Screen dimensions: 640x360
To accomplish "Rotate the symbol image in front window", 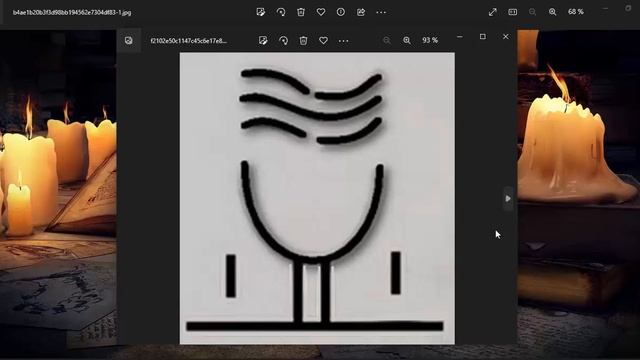I will click(283, 40).
